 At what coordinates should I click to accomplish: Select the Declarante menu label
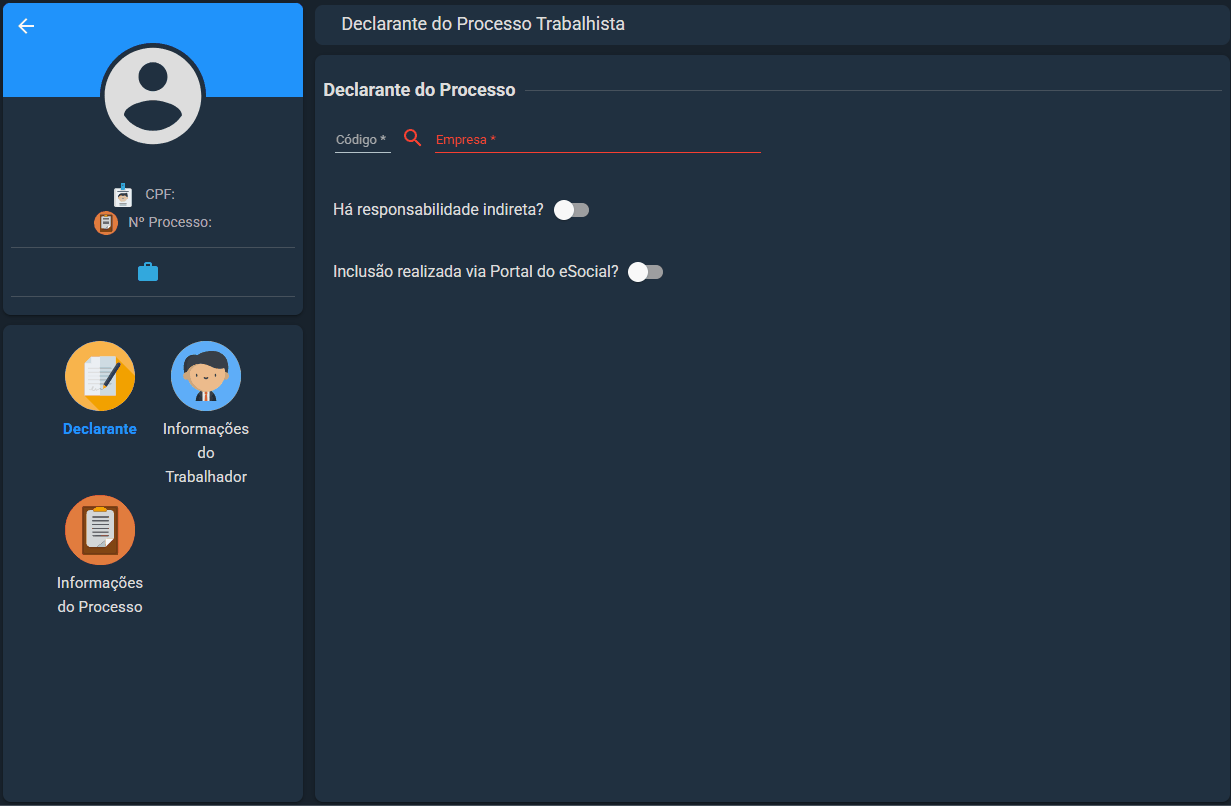100,429
